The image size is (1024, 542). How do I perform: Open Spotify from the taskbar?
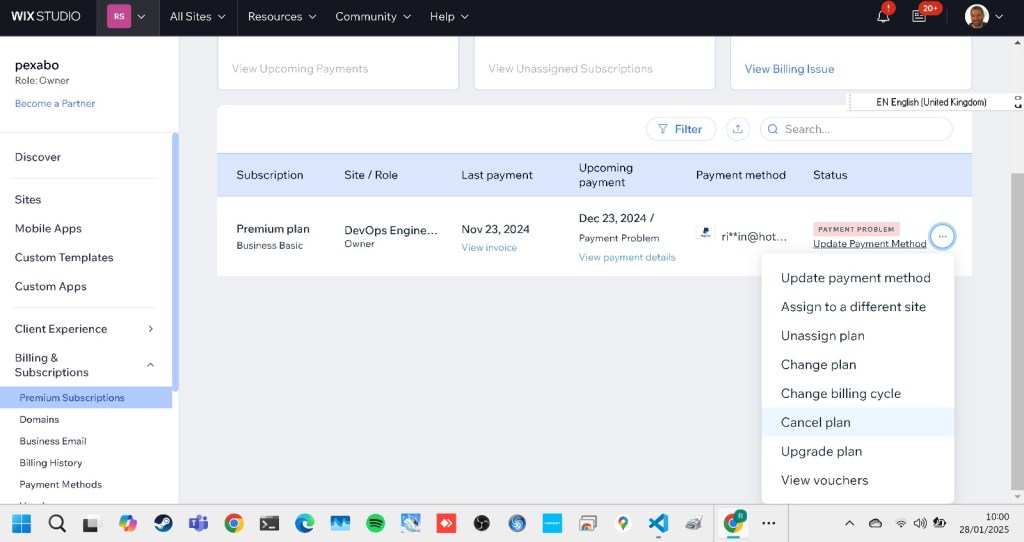(376, 523)
